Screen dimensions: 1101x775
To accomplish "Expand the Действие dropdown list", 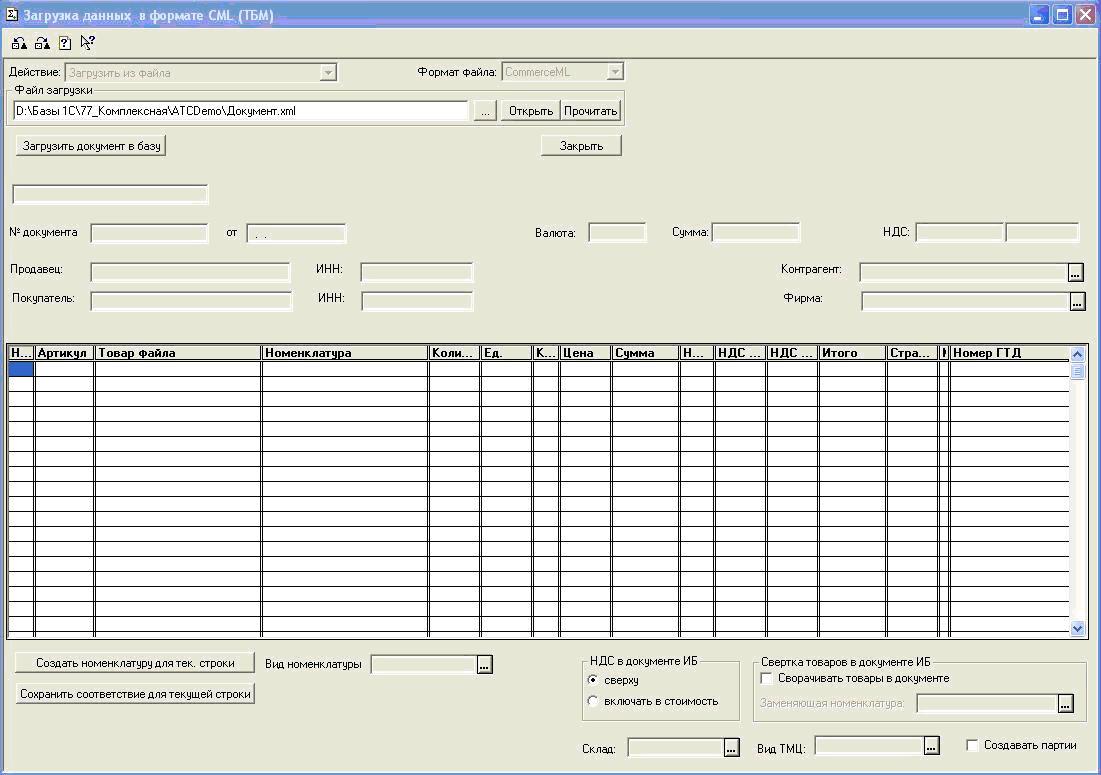I will point(327,72).
